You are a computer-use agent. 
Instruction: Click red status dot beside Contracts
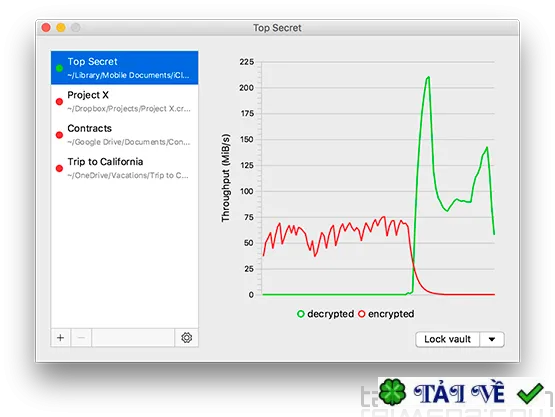59,135
